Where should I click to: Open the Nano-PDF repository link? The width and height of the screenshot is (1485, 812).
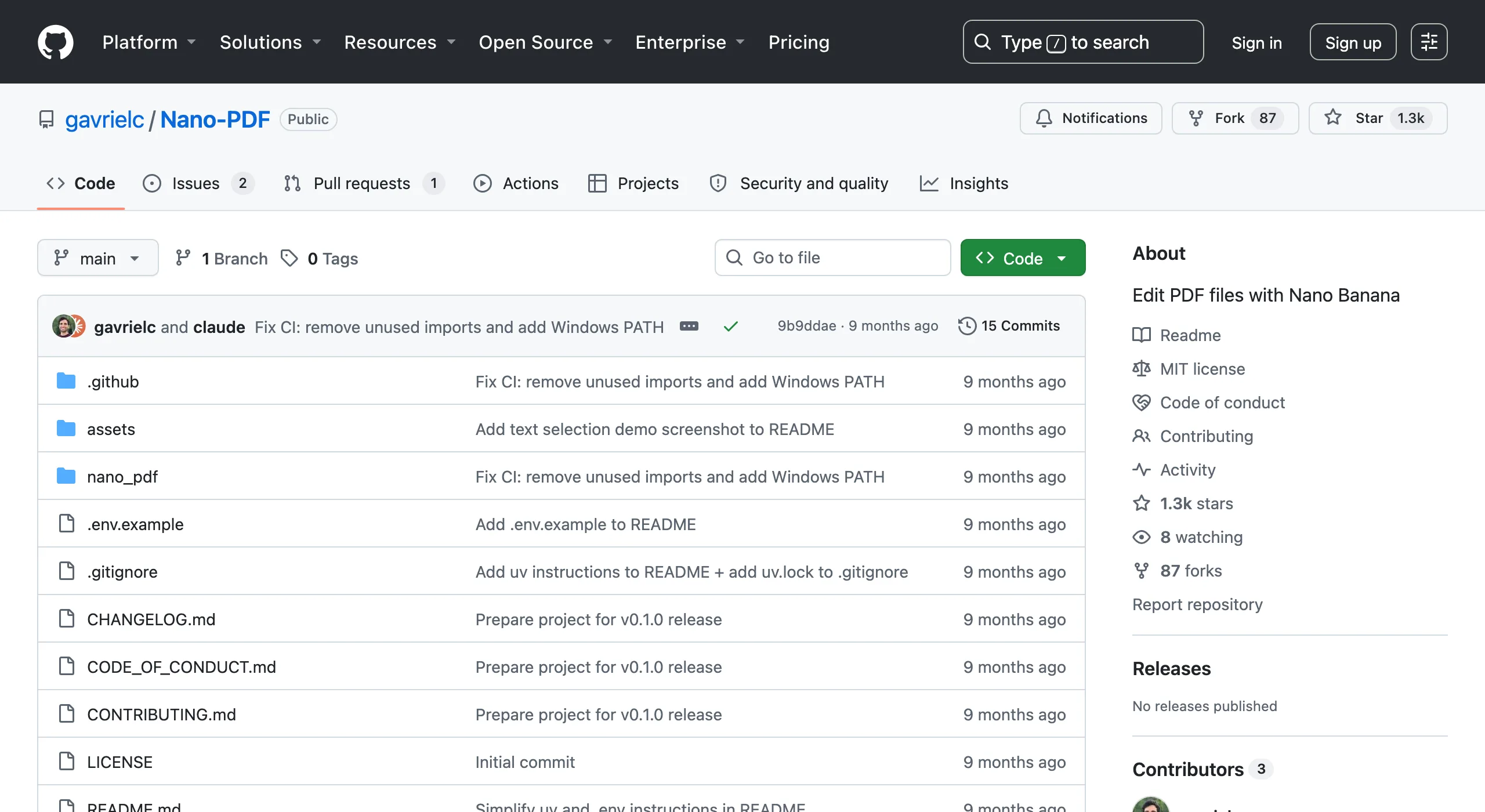[x=215, y=119]
